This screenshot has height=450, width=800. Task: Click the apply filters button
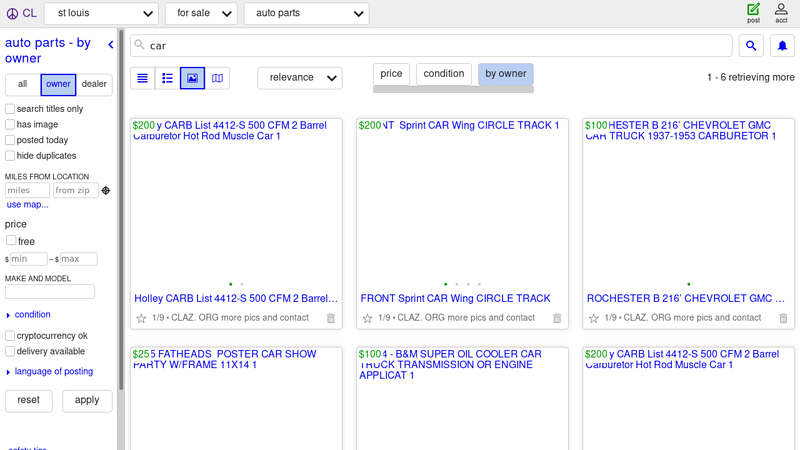(87, 401)
